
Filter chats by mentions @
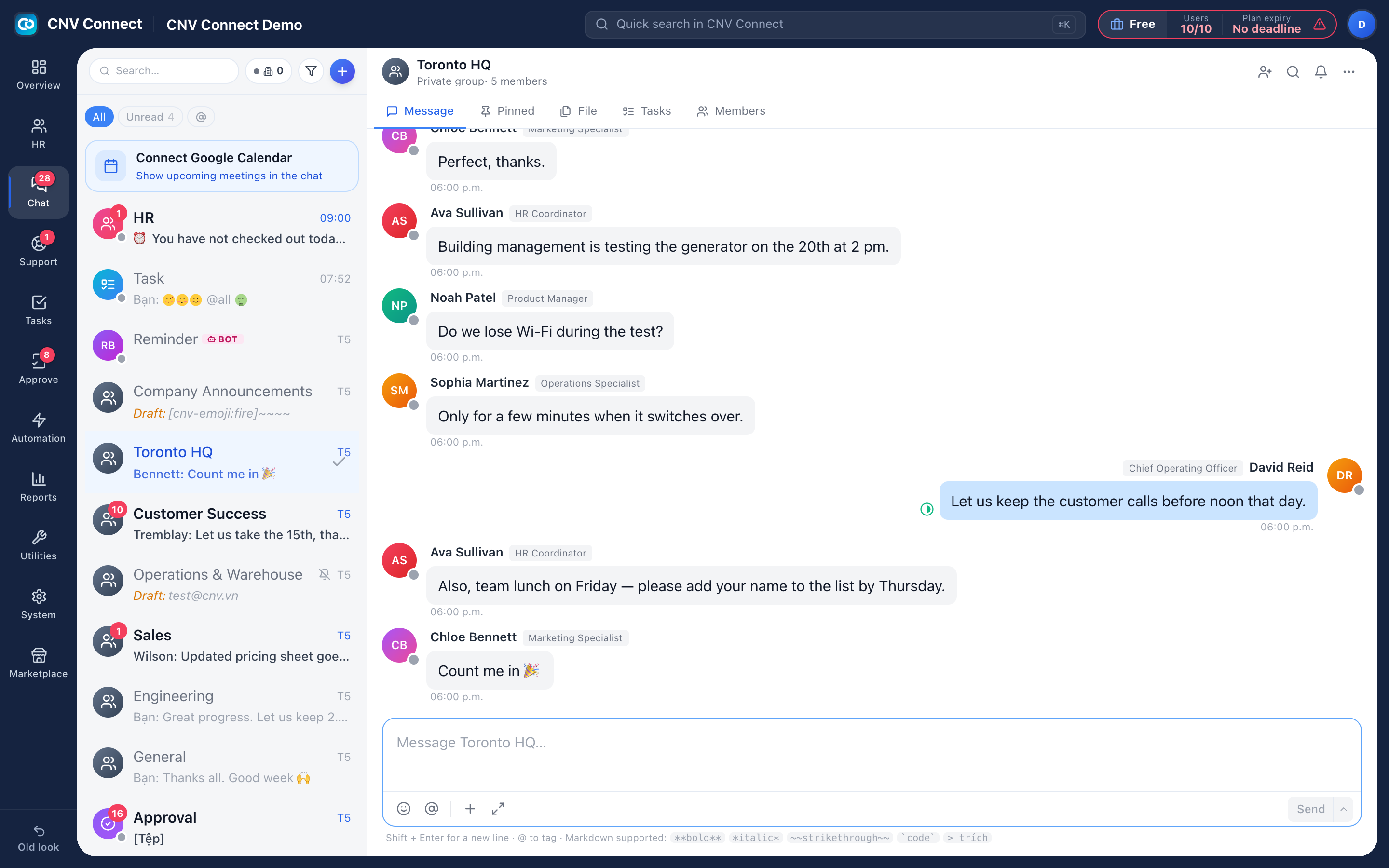[201, 117]
